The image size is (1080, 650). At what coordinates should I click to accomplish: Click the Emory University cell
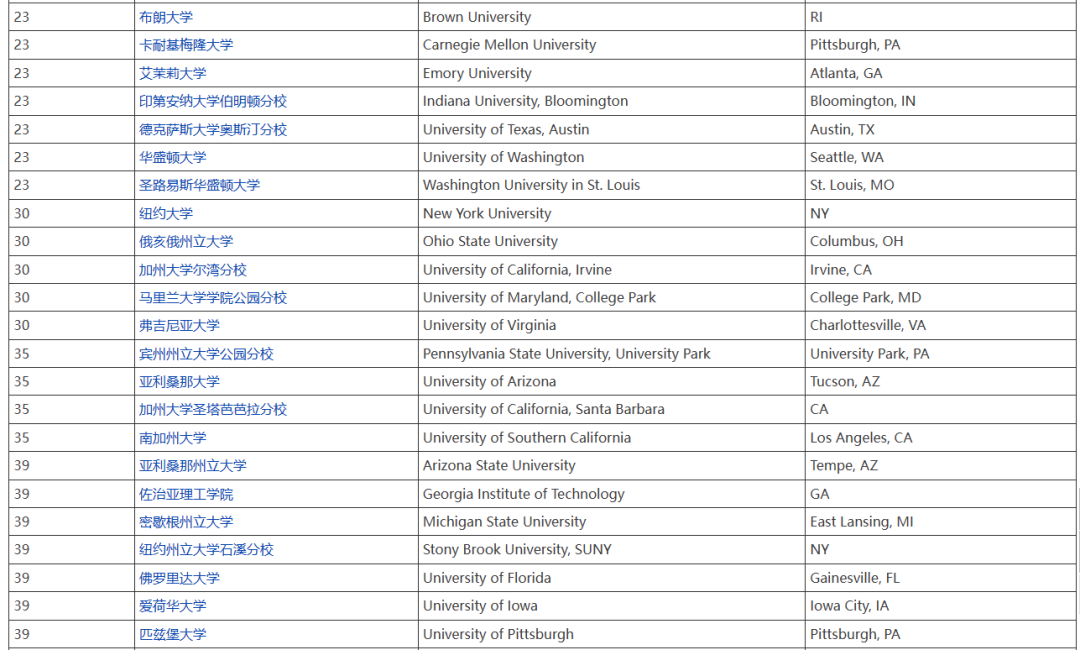tap(612, 73)
